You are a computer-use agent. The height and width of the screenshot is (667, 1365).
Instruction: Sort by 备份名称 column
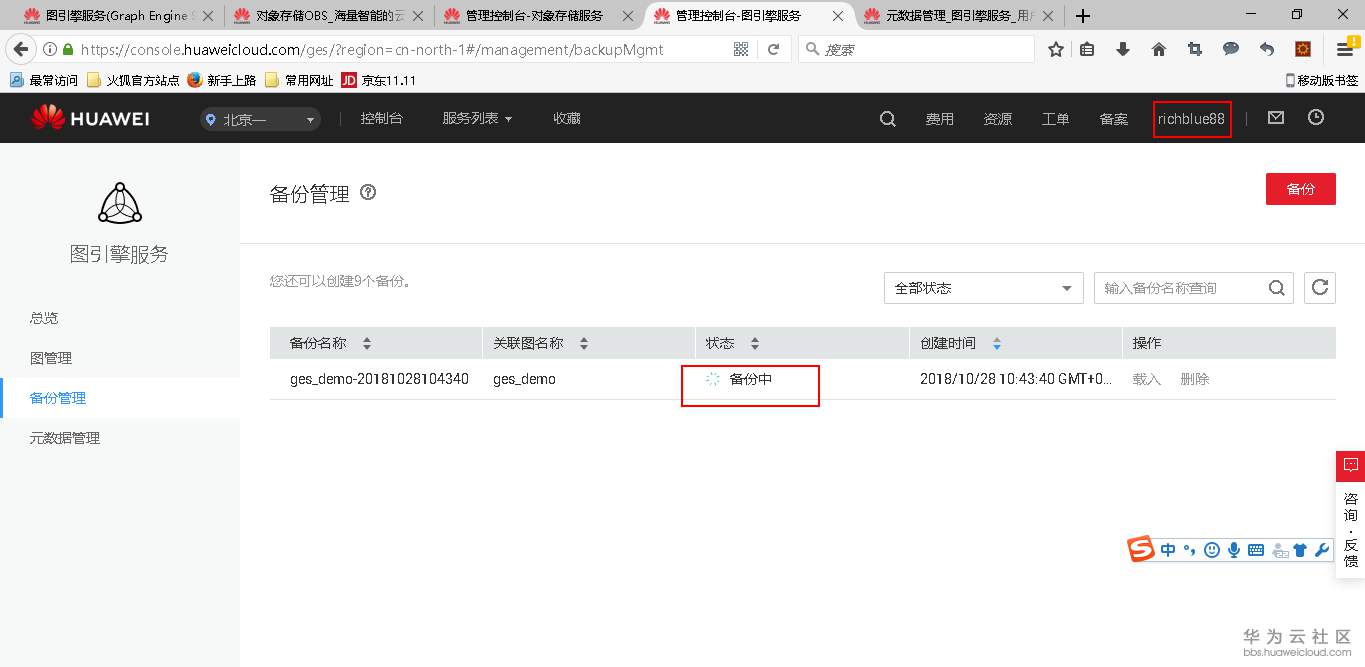pyautogui.click(x=367, y=343)
